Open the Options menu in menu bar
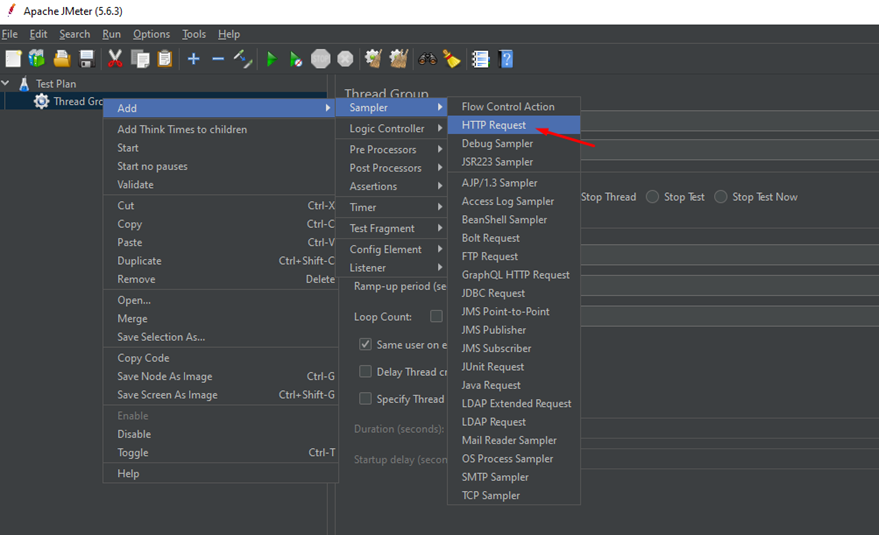The width and height of the screenshot is (879, 535). [151, 34]
